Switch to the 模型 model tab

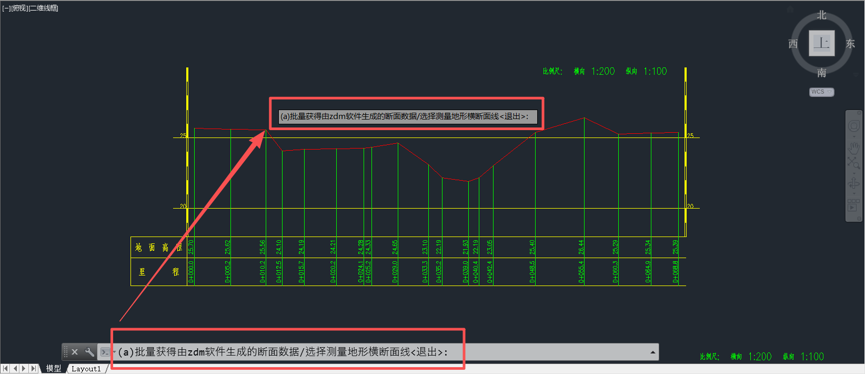click(x=54, y=368)
